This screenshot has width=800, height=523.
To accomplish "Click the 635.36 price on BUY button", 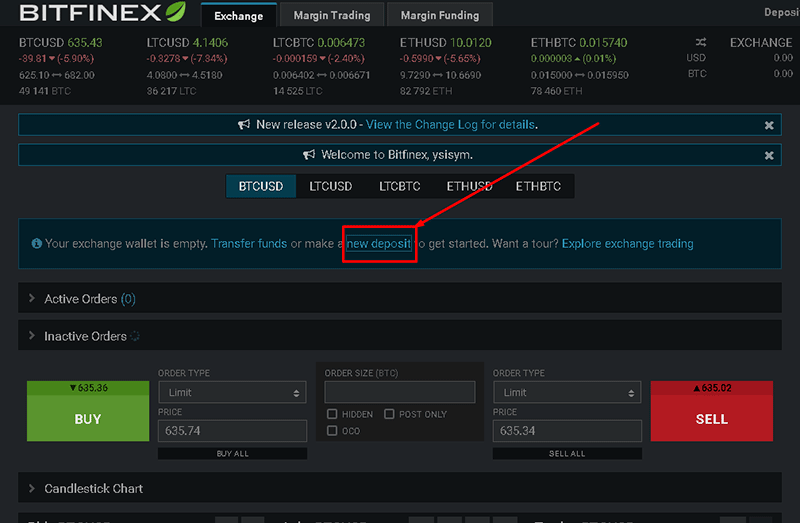I will coord(88,388).
